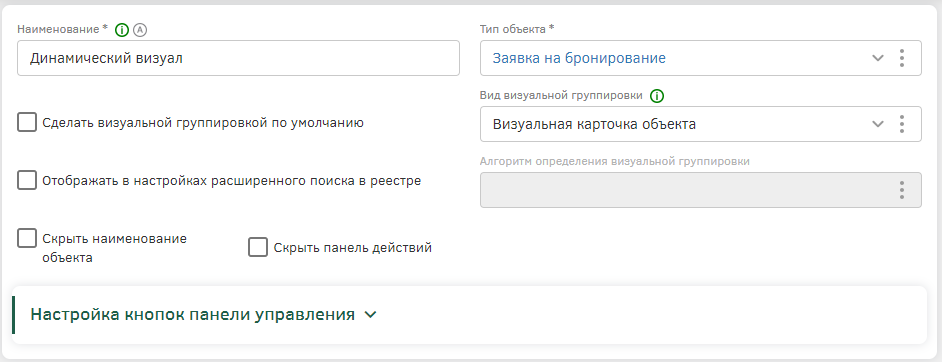Click the Настройка кнопок панели управления section title

[x=192, y=315]
